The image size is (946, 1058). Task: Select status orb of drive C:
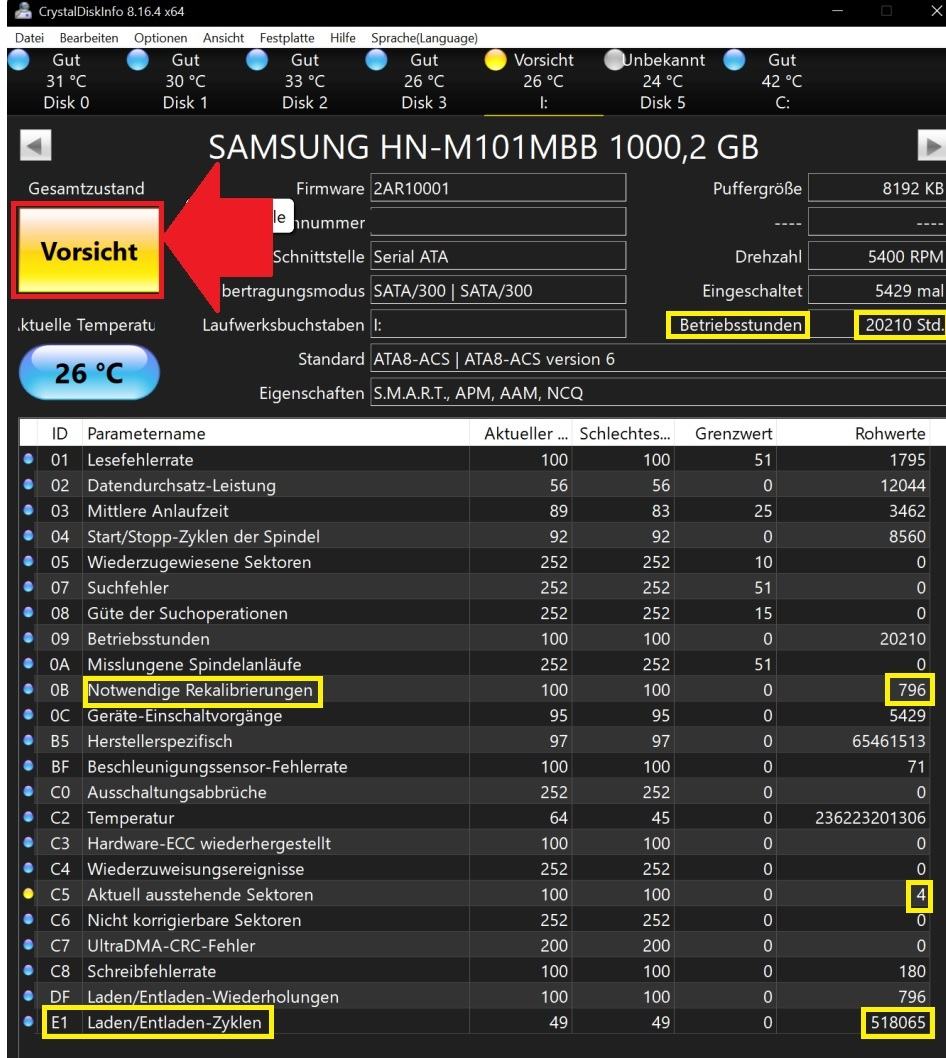tap(734, 60)
